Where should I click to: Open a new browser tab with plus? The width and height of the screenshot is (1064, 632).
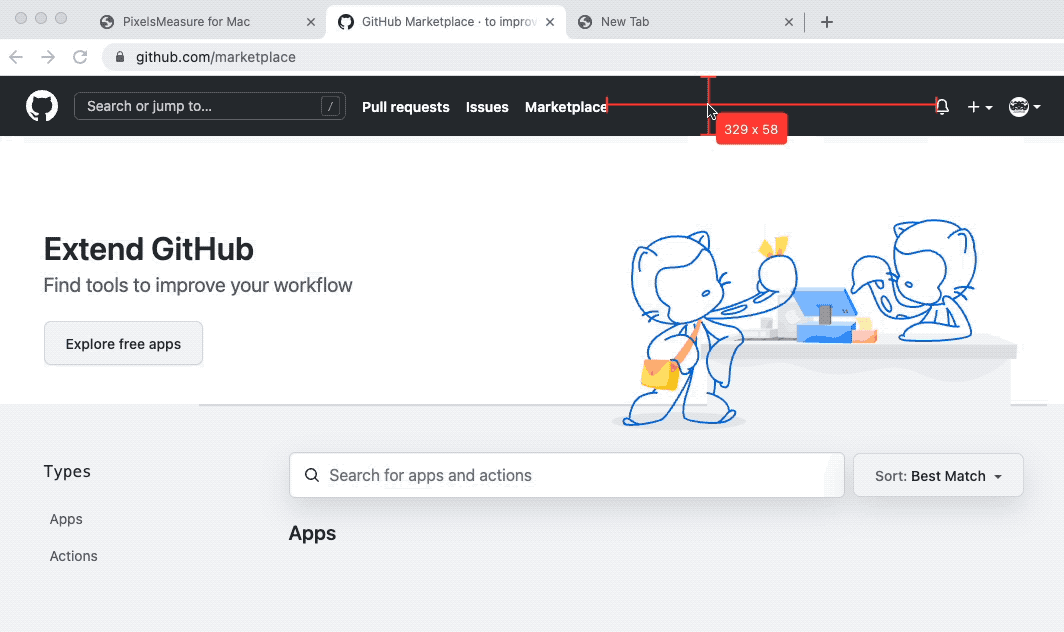[x=827, y=22]
